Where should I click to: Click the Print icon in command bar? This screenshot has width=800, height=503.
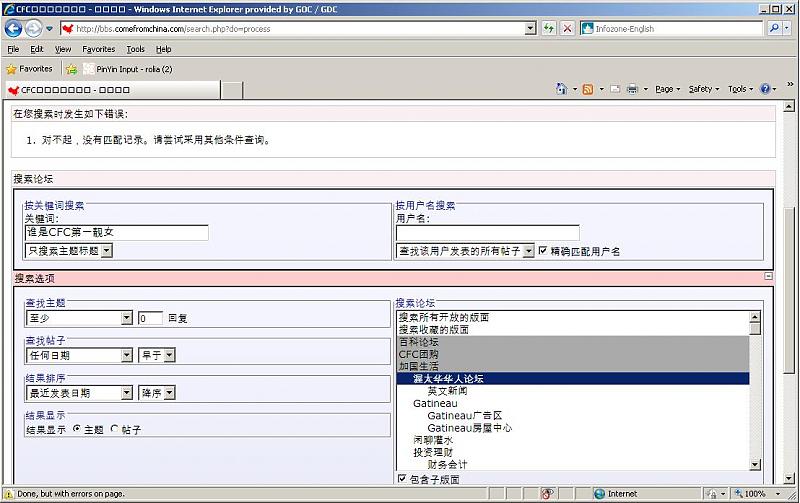pyautogui.click(x=632, y=89)
